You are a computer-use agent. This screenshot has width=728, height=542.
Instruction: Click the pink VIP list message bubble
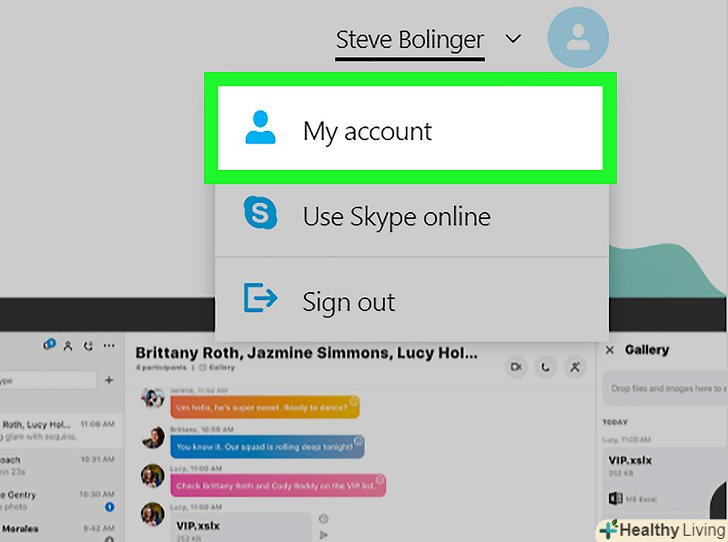coord(278,486)
